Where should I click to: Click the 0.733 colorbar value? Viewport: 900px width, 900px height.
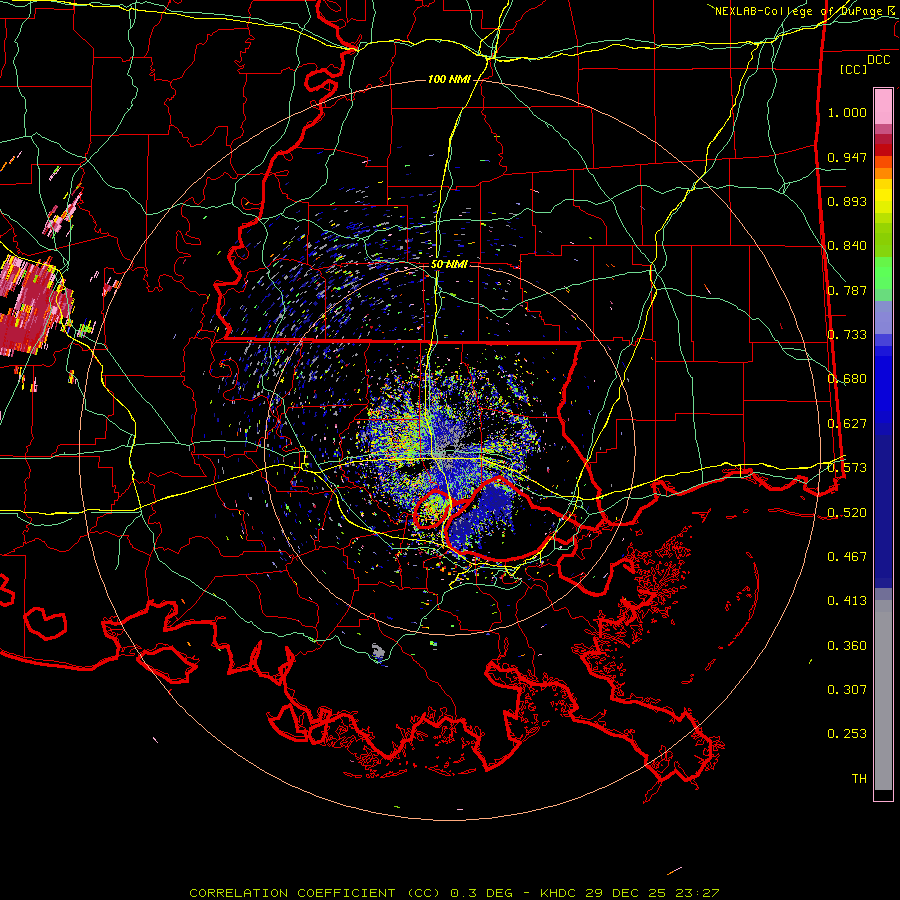click(847, 335)
